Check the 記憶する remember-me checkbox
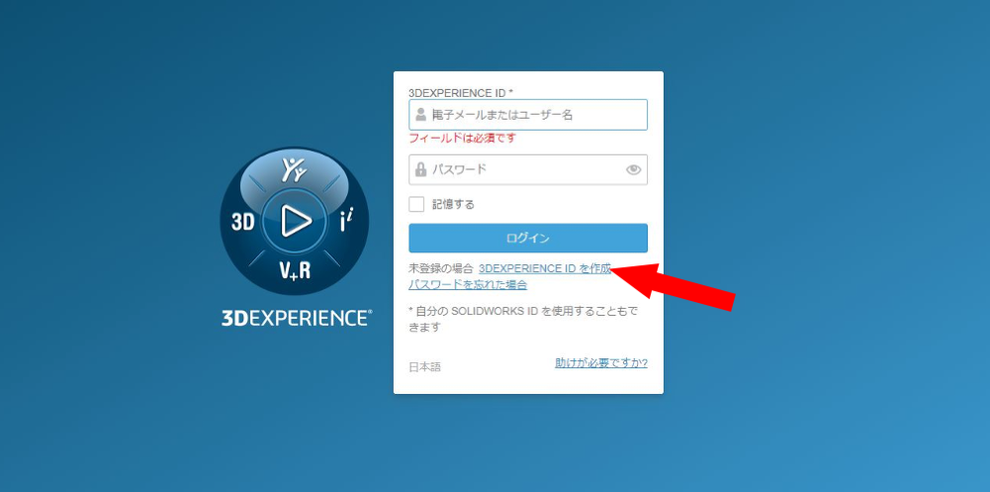The width and height of the screenshot is (990, 492). pyautogui.click(x=417, y=204)
